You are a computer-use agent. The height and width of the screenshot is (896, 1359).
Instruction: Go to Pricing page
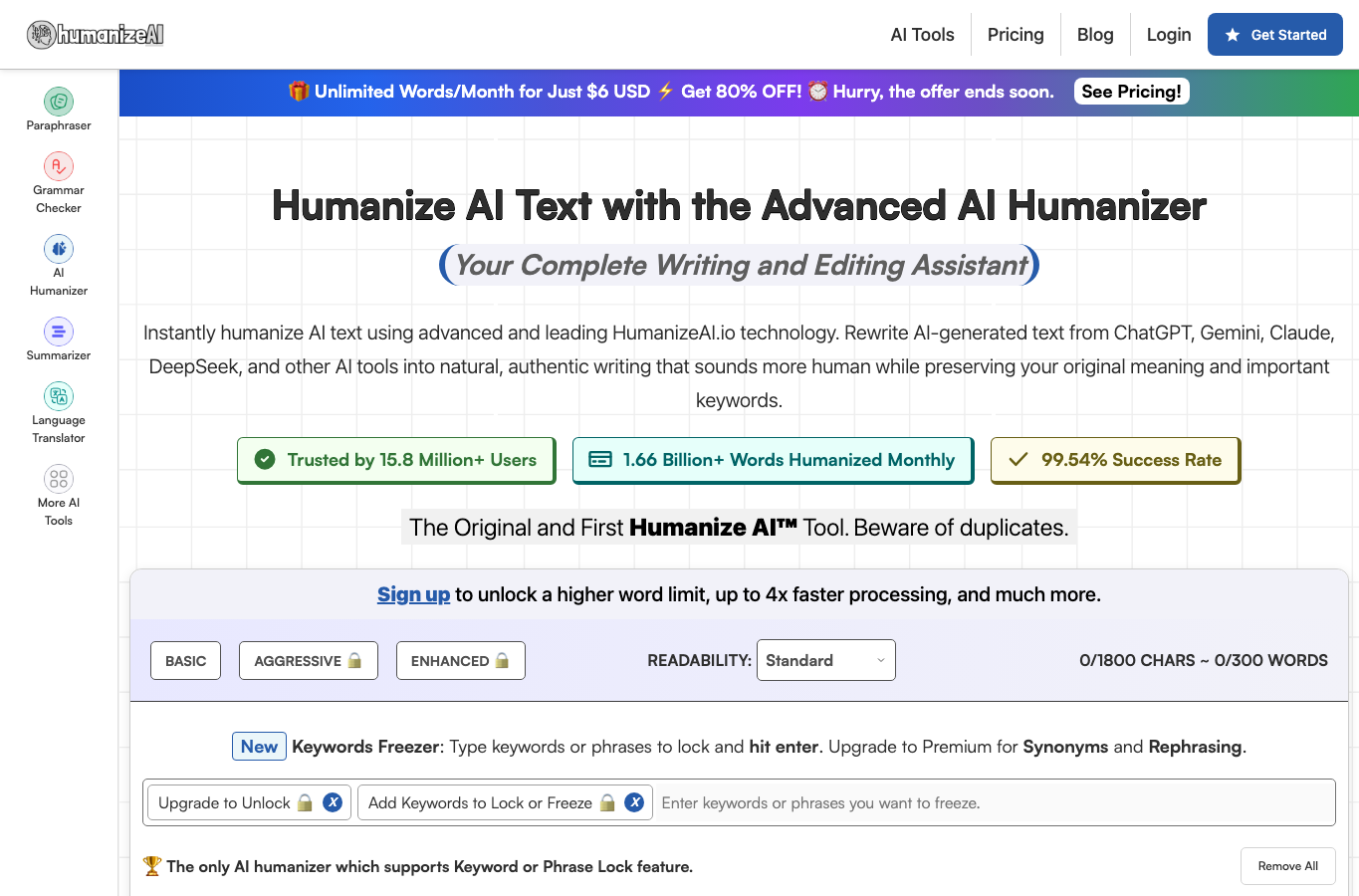point(1016,35)
